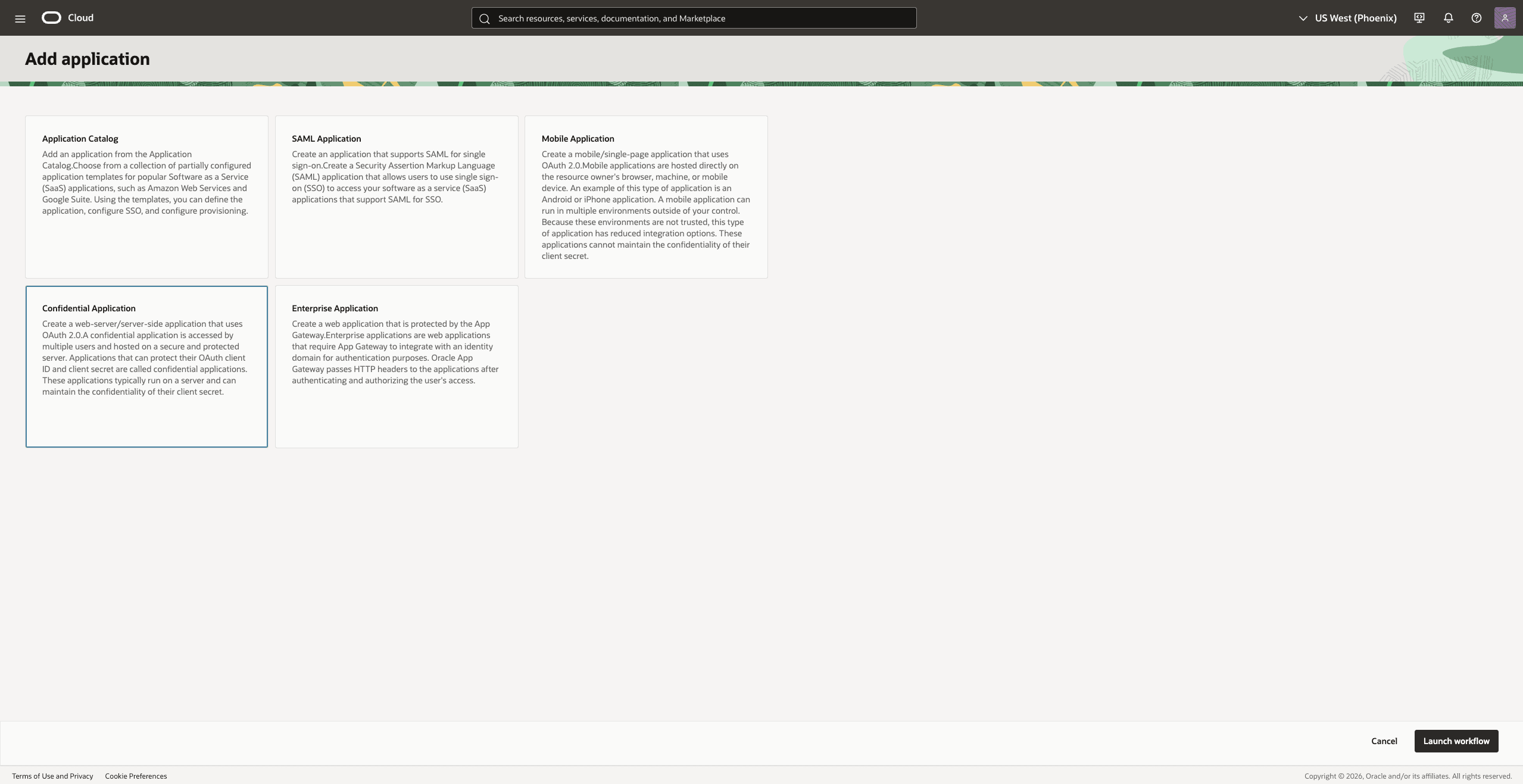Select the SAML Application card
Screen dimensions: 1523x784
point(397,196)
